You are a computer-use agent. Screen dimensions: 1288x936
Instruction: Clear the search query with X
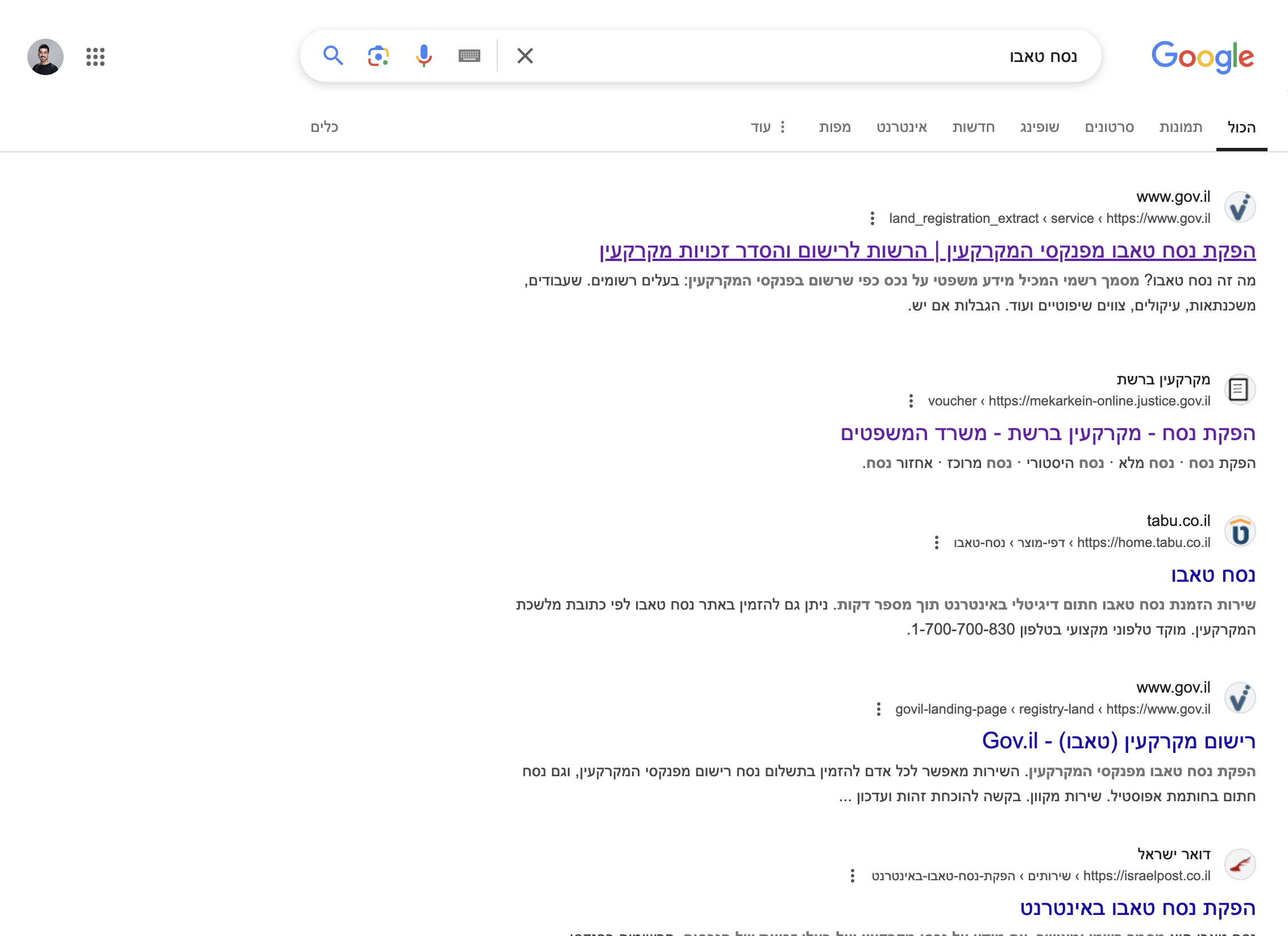click(x=525, y=56)
